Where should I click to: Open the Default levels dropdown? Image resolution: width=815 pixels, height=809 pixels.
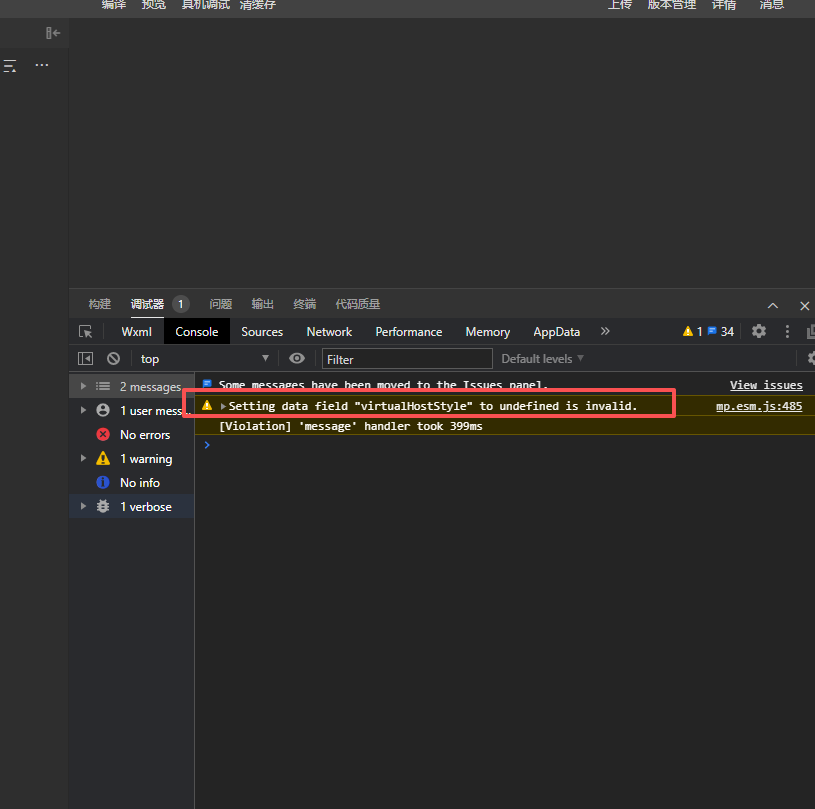tap(542, 358)
